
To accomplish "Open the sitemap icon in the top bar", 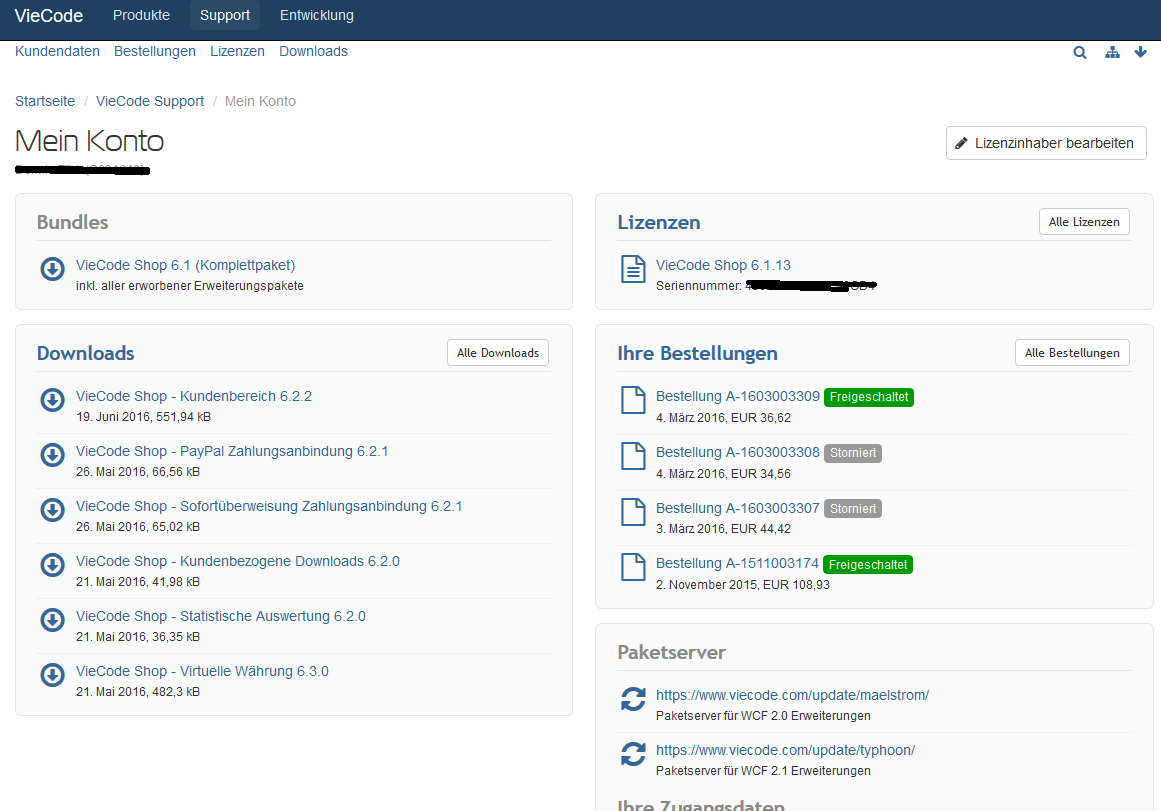I will (1112, 53).
